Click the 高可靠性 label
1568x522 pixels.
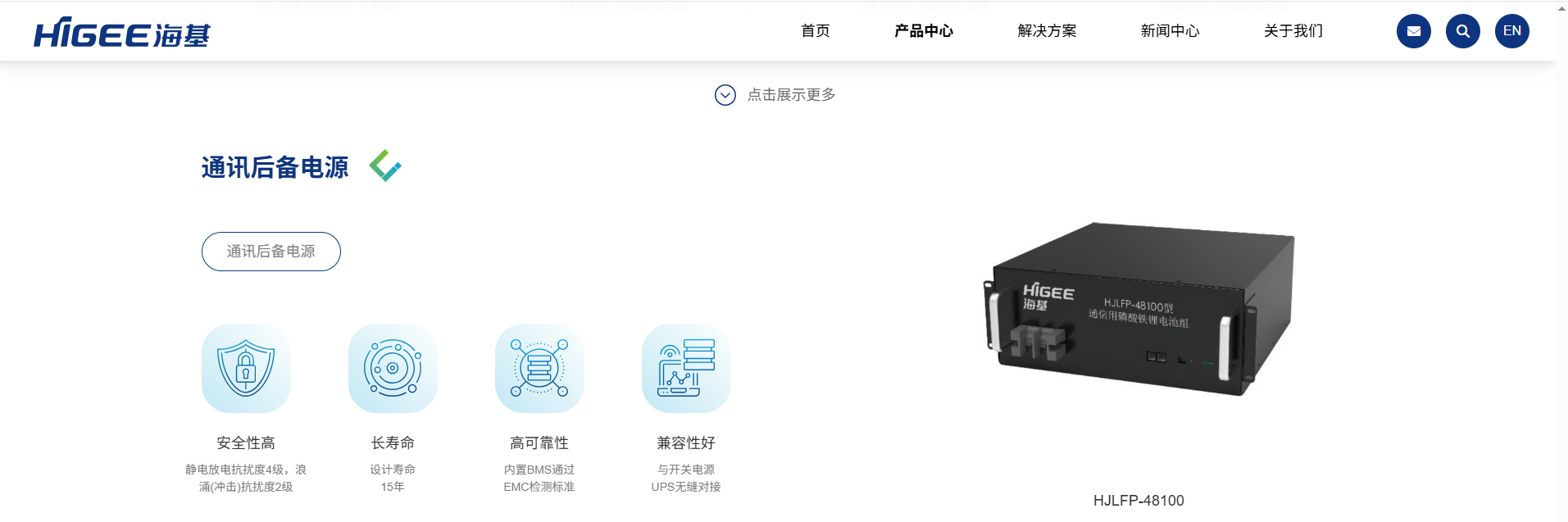(x=539, y=443)
